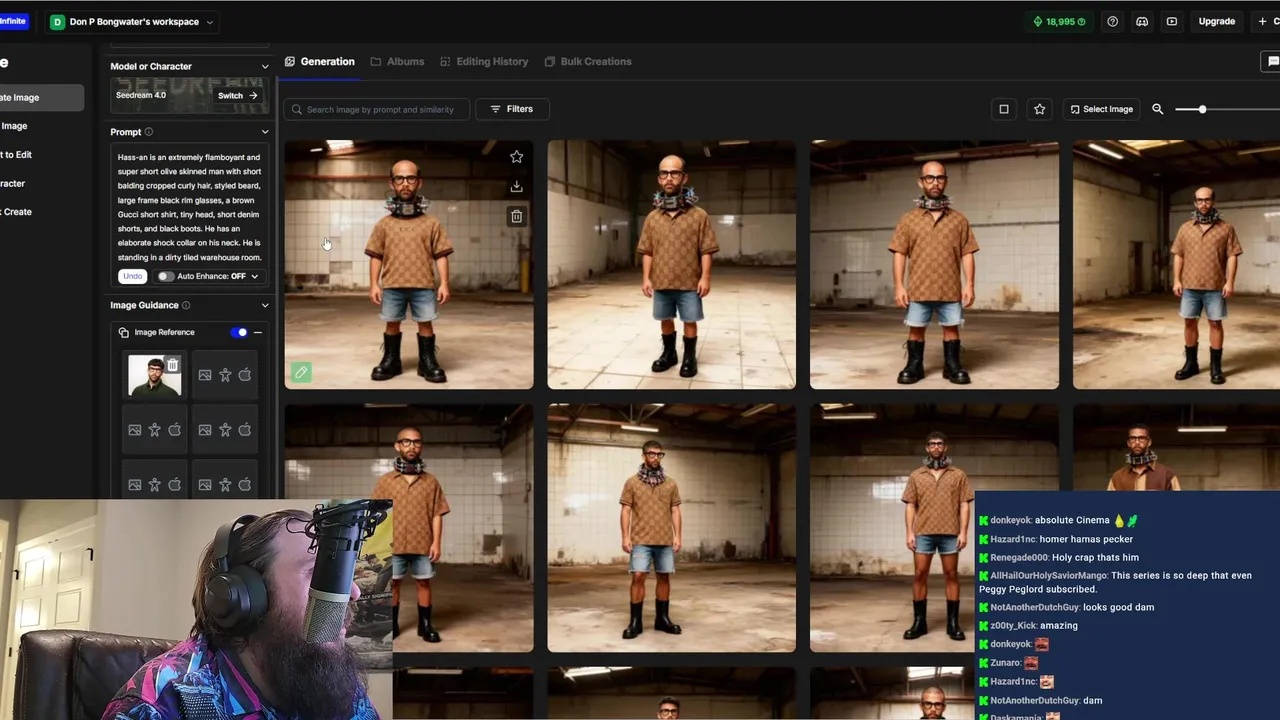This screenshot has height=720, width=1280.
Task: Open the Don P Bongwater's workspace dropdown
Action: pyautogui.click(x=133, y=22)
